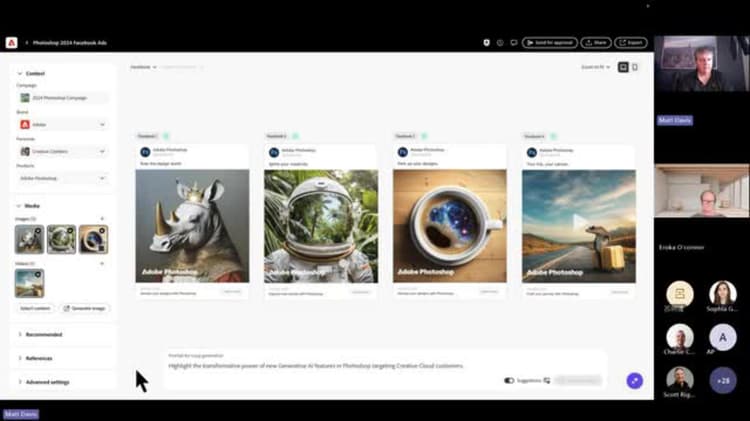Select the rhino image thumbnail in Media
750x421 pixels.
pos(29,239)
